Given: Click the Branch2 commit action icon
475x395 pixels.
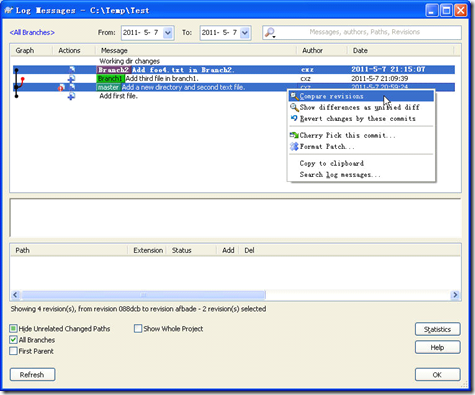Looking at the screenshot, I should pyautogui.click(x=72, y=69).
